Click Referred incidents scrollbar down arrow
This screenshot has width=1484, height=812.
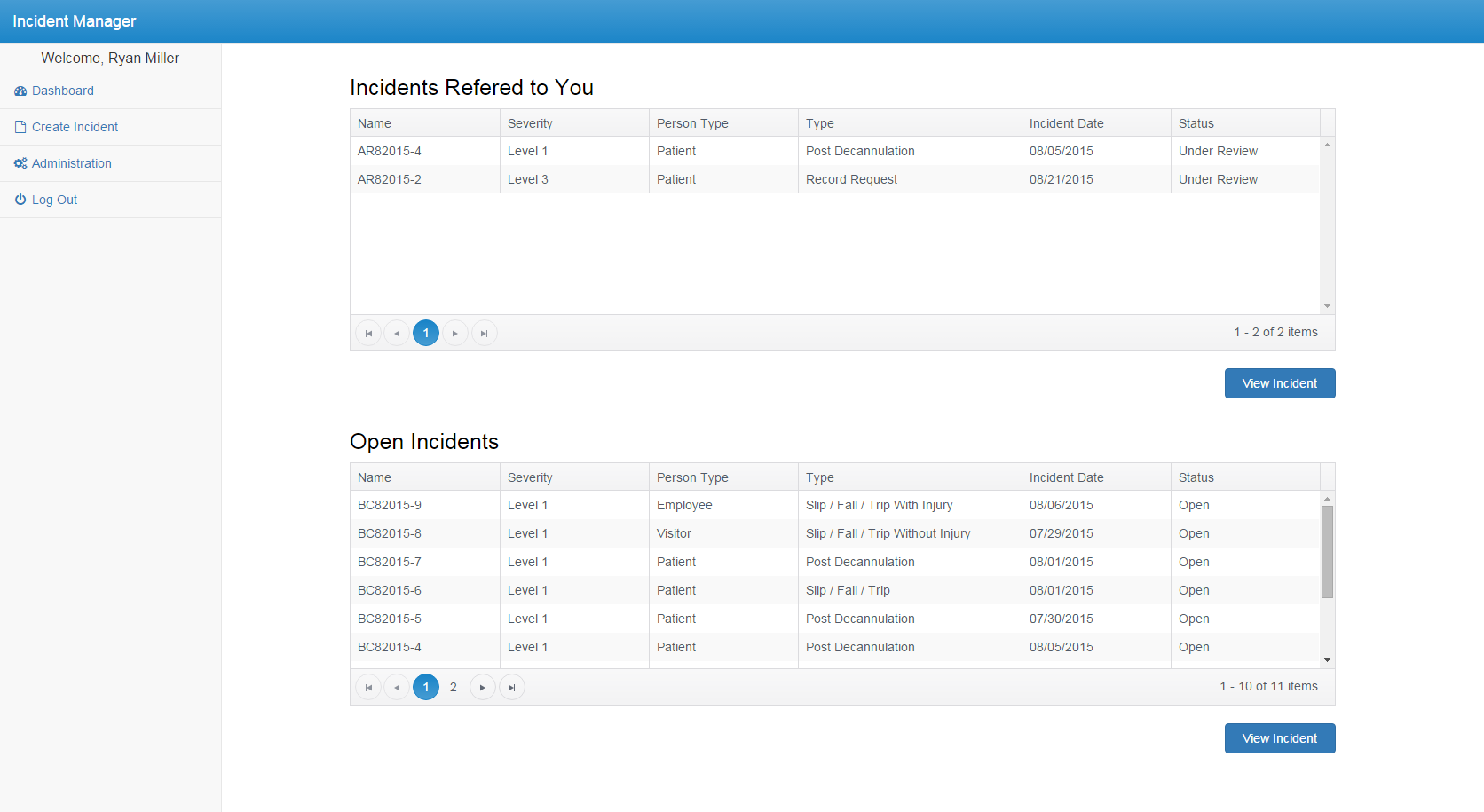point(1327,306)
